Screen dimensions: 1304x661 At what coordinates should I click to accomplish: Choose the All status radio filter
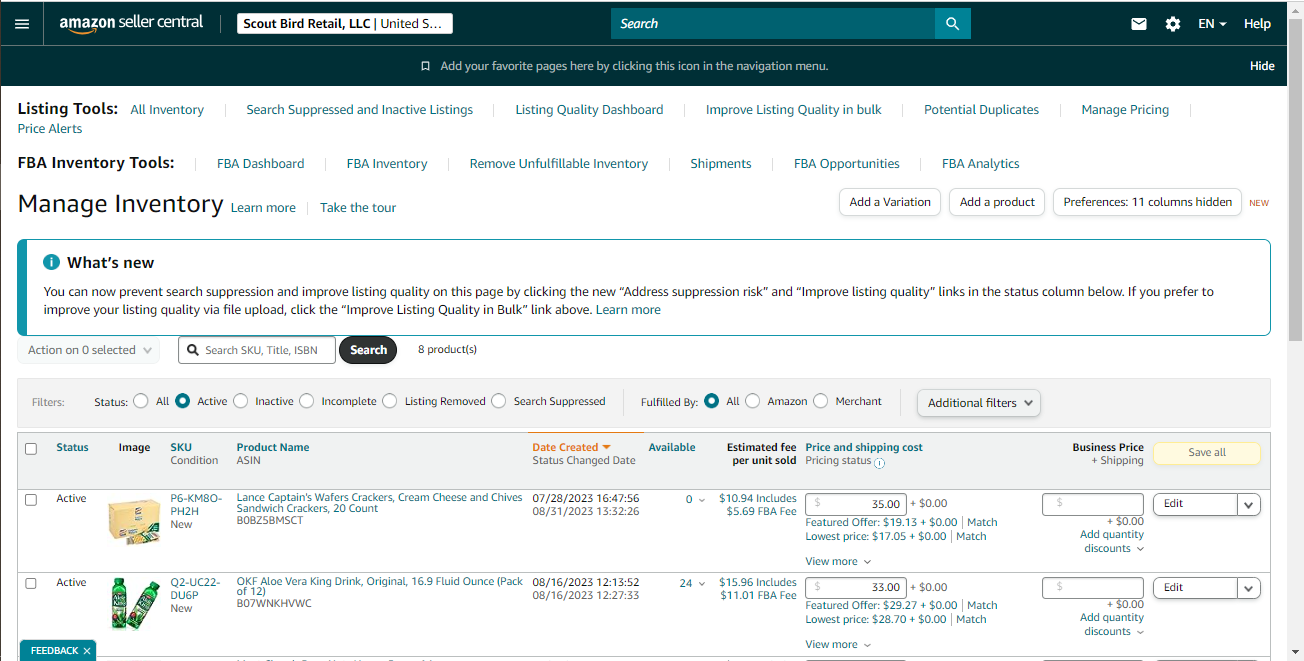click(x=141, y=401)
